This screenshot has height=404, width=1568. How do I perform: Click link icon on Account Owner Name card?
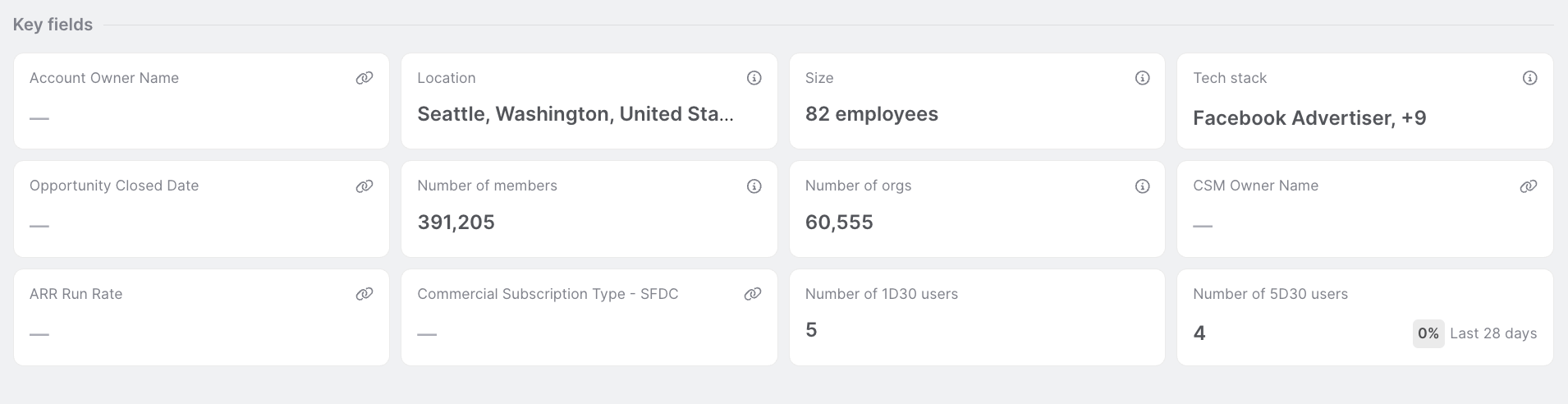tap(364, 78)
